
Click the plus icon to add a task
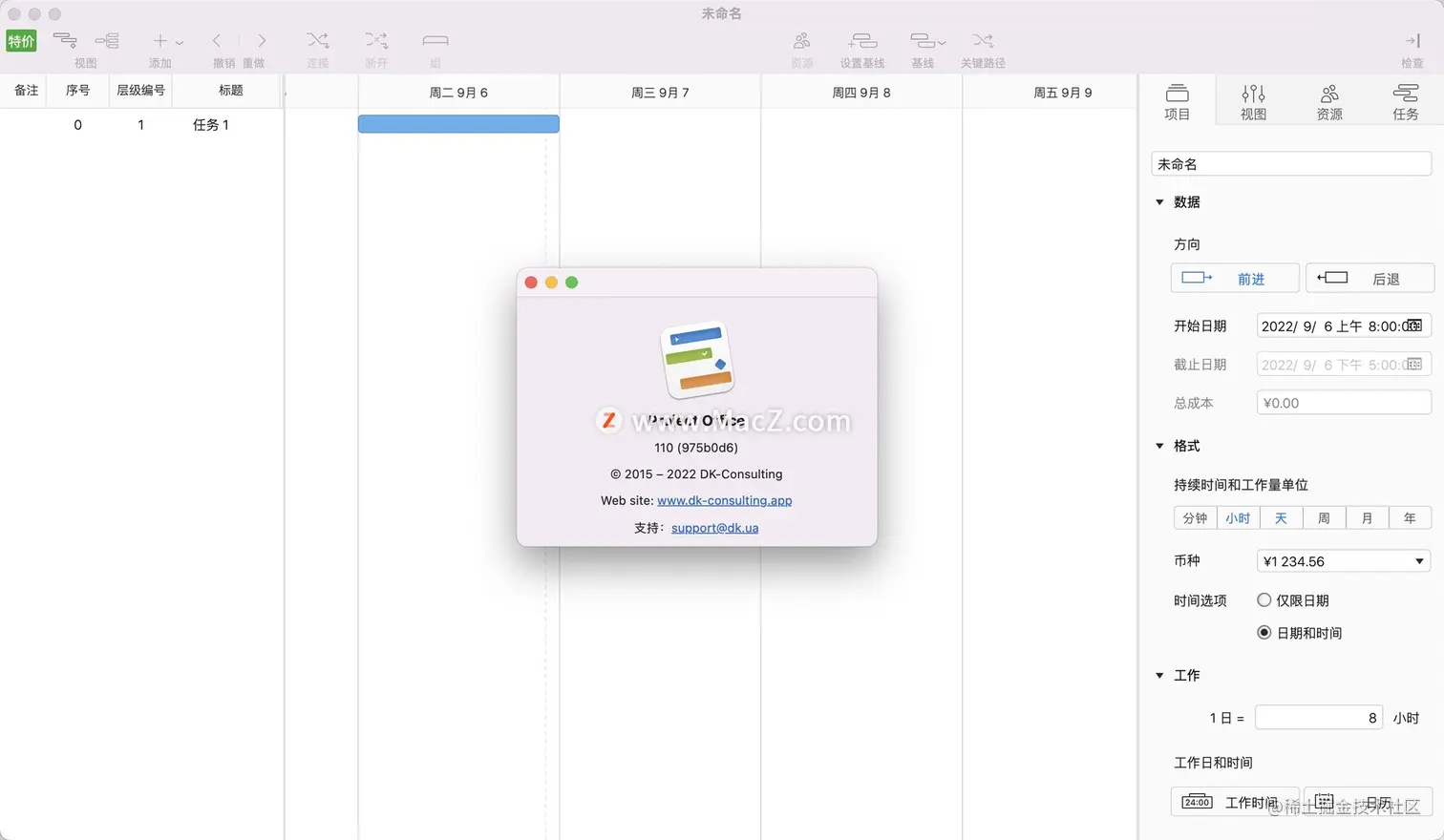[x=159, y=41]
